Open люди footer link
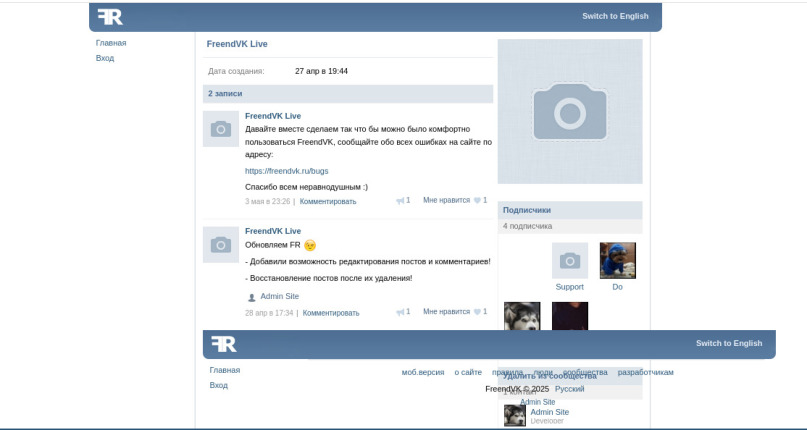Viewport: 807px width, 430px height. point(543,372)
